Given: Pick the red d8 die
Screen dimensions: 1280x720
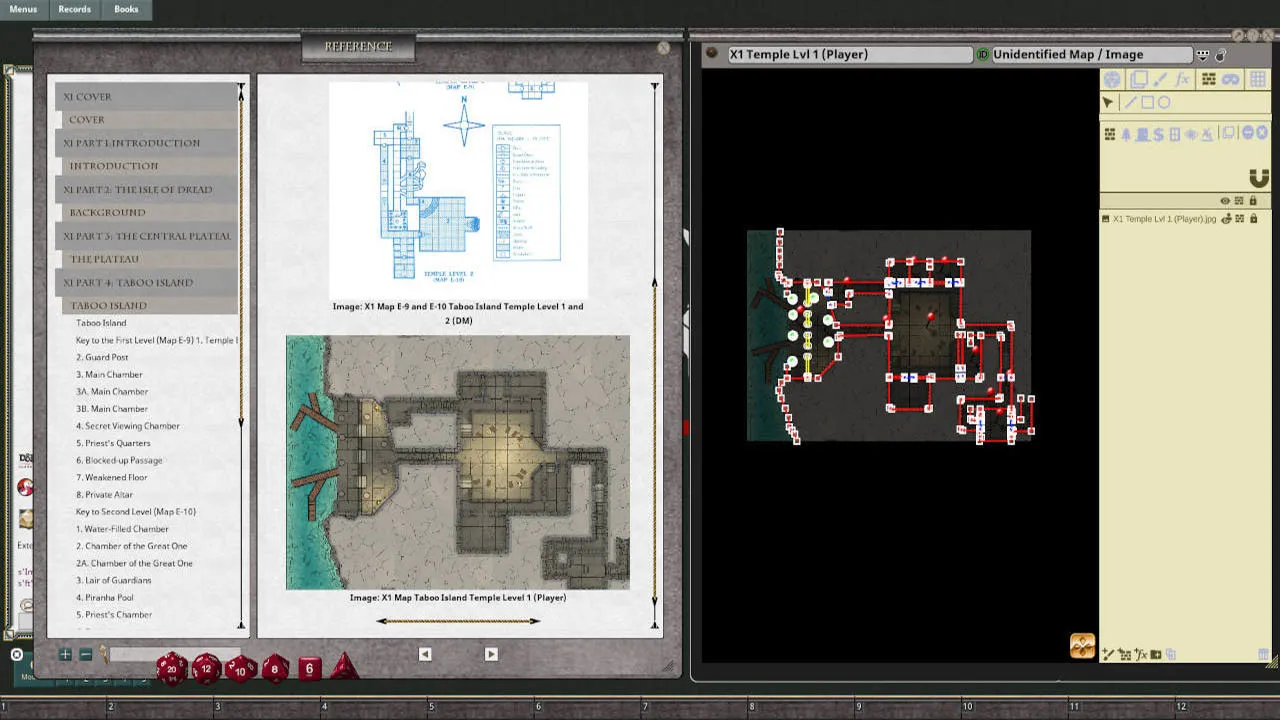Looking at the screenshot, I should (x=276, y=668).
